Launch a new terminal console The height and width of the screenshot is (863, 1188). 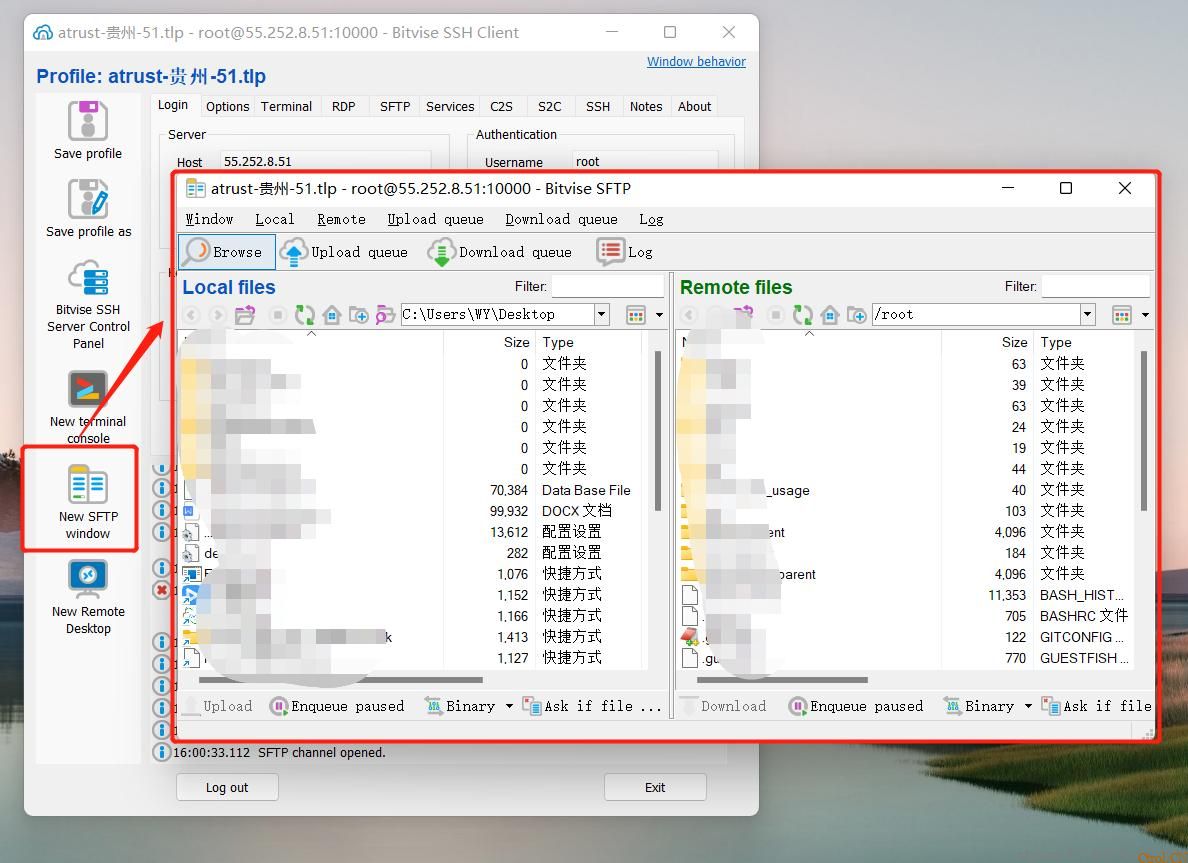point(88,404)
